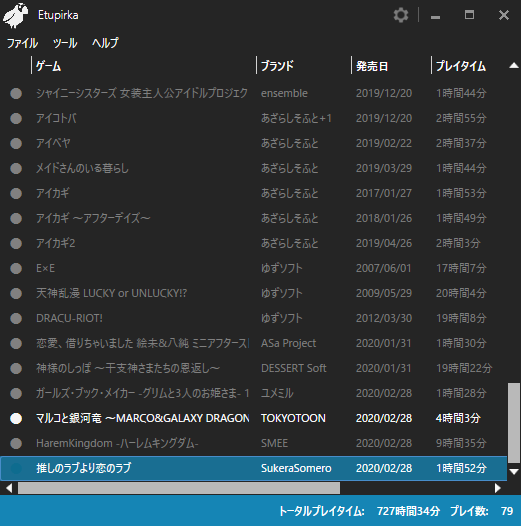
Task: Click the status dot for E×E
Action: pyautogui.click(x=16, y=268)
